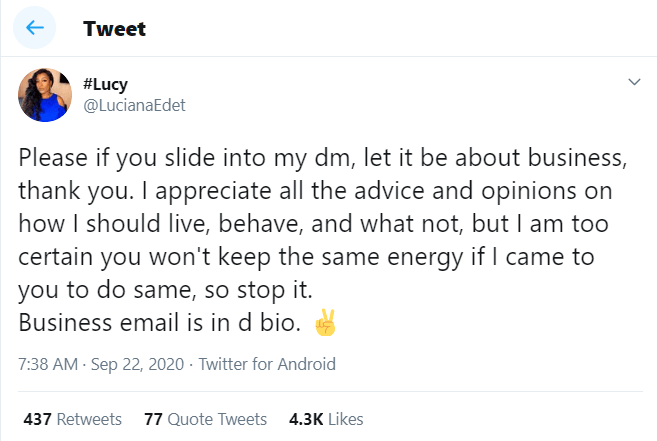Click the 'Quote Tweets' label text
Screen dimensions: 657x441
(218, 418)
